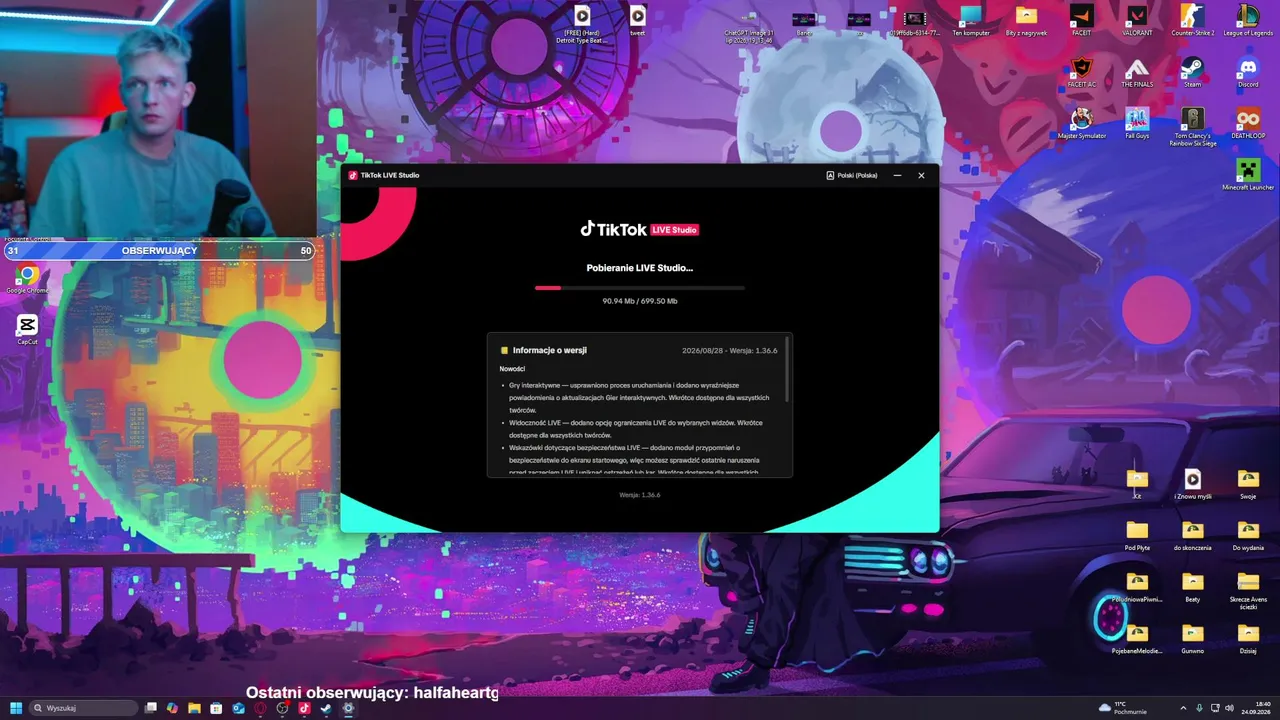Click the LIVE Studio download progress bar

tap(640, 288)
